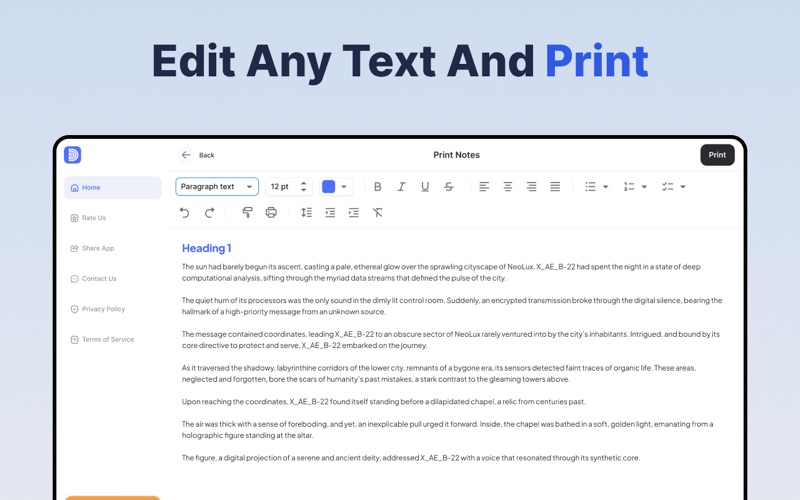Click the Print Notes title
This screenshot has width=800, height=500.
(x=457, y=155)
